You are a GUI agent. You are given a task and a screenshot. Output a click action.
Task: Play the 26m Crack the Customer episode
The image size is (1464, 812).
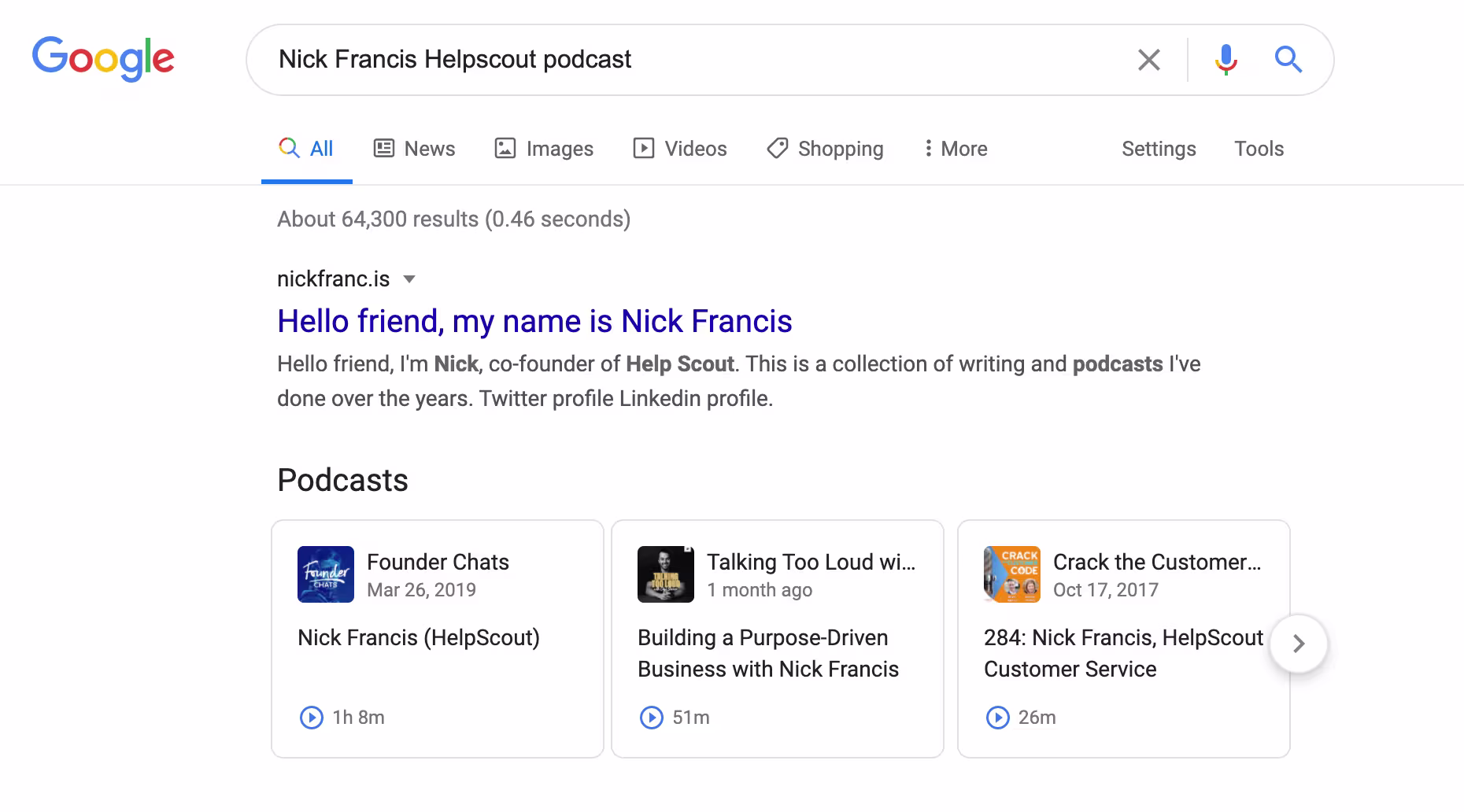coord(998,718)
